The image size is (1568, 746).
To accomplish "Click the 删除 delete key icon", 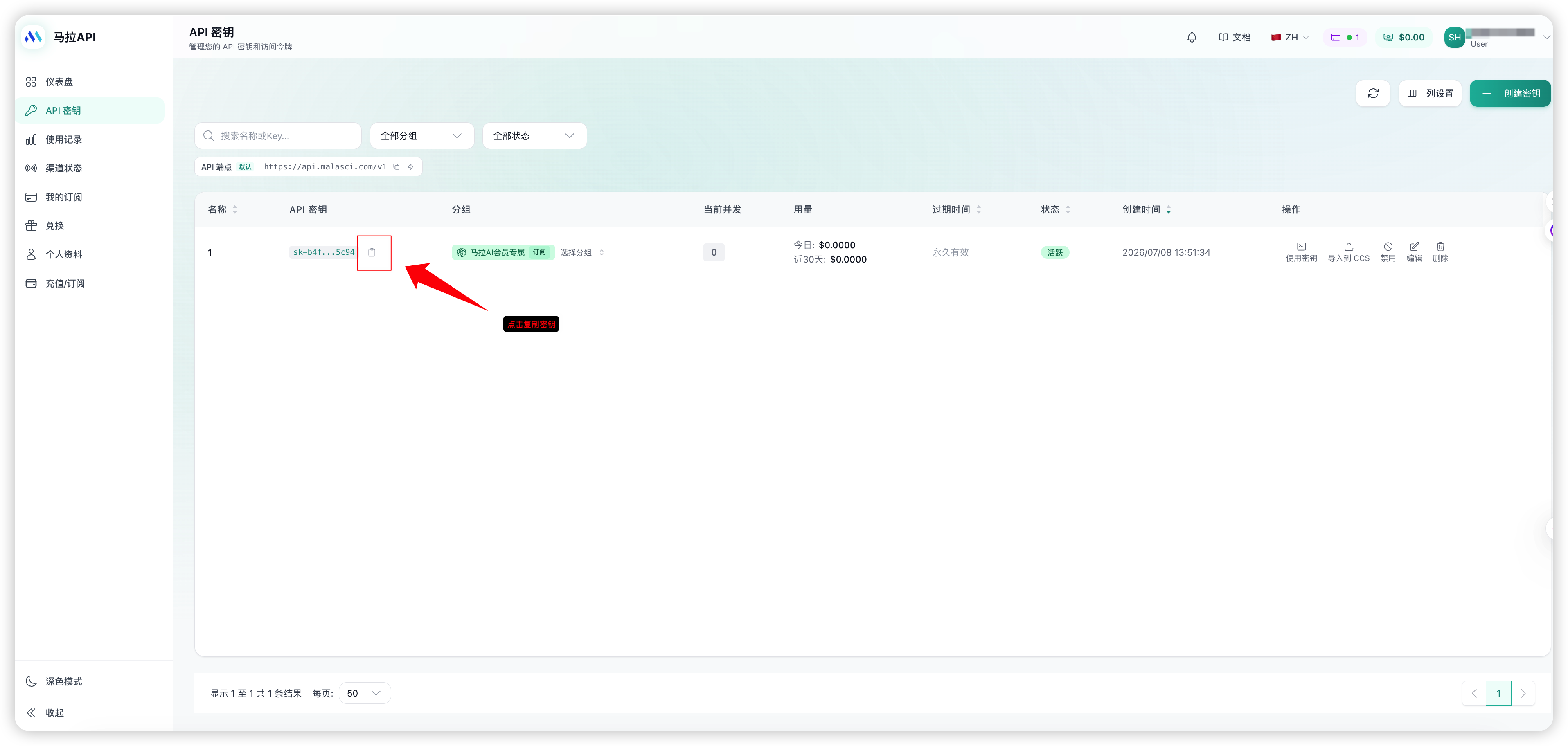I will [x=1440, y=252].
